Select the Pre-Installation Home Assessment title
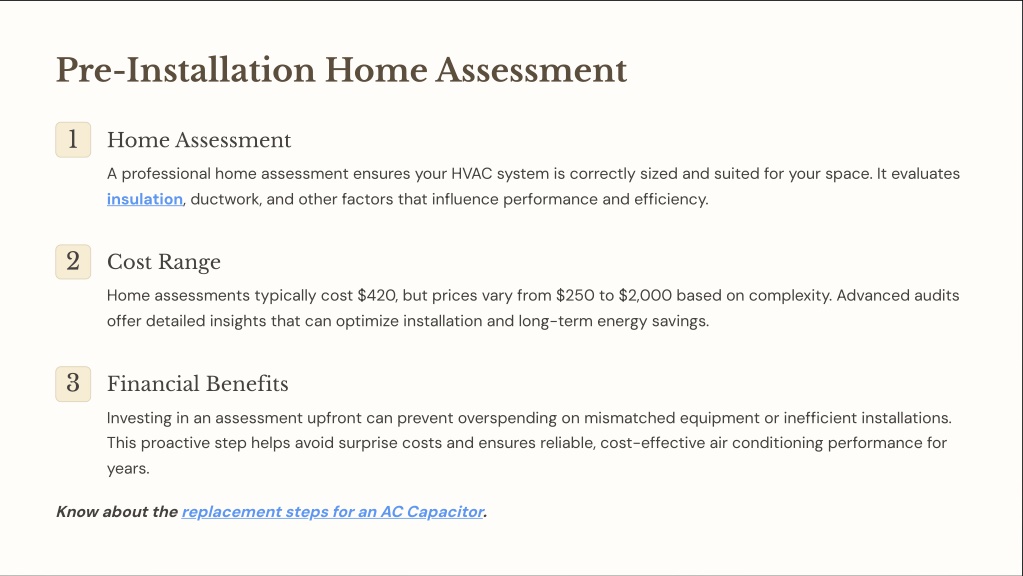The width and height of the screenshot is (1023, 576). click(x=341, y=70)
